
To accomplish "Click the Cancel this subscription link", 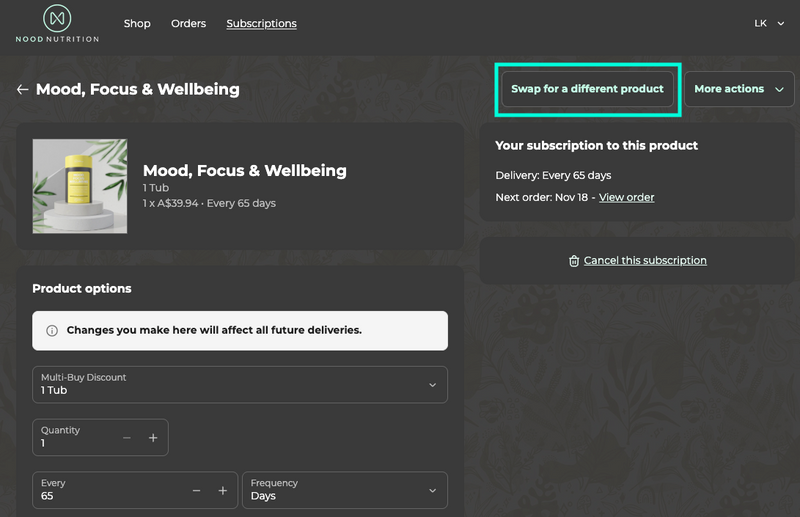I will click(645, 261).
